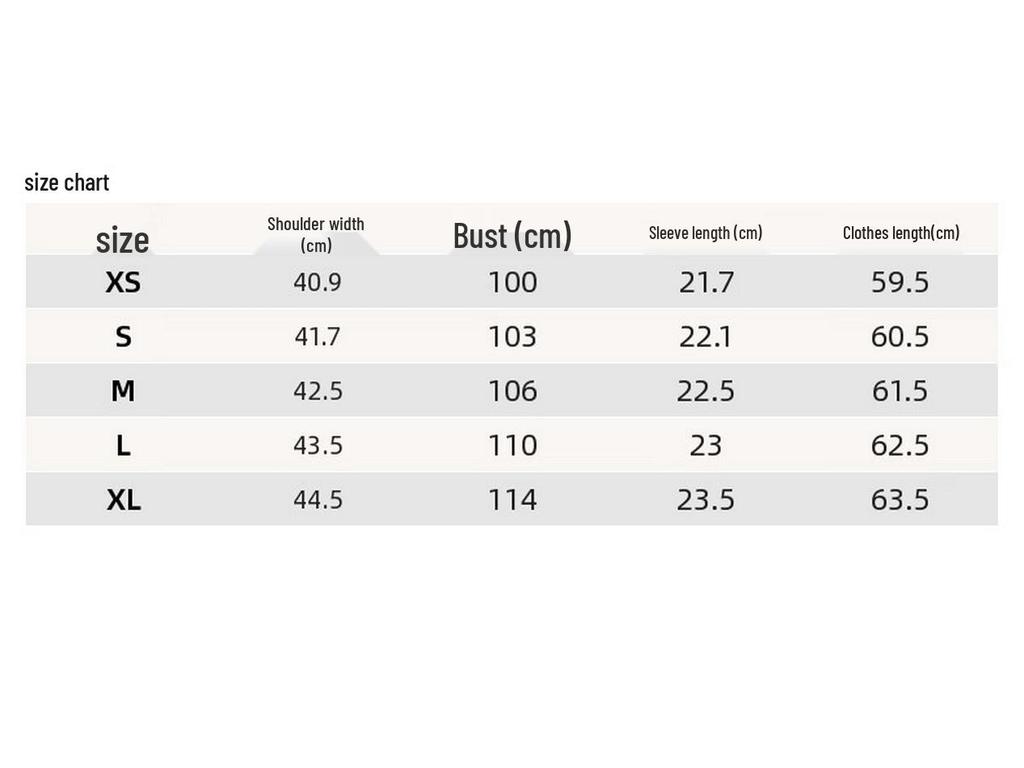Select the "size" column header

pos(122,240)
